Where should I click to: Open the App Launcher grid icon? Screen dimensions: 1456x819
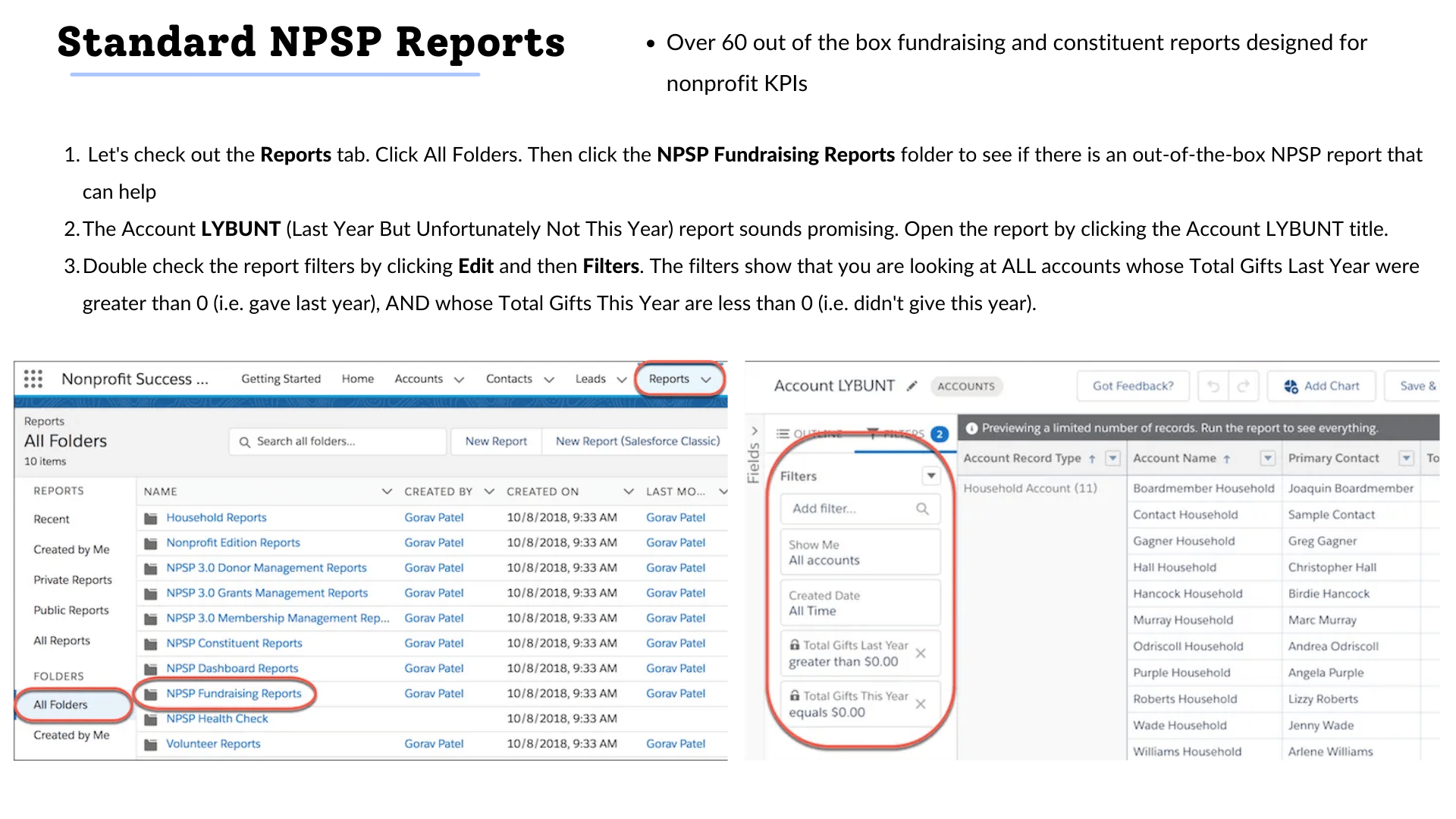33,378
